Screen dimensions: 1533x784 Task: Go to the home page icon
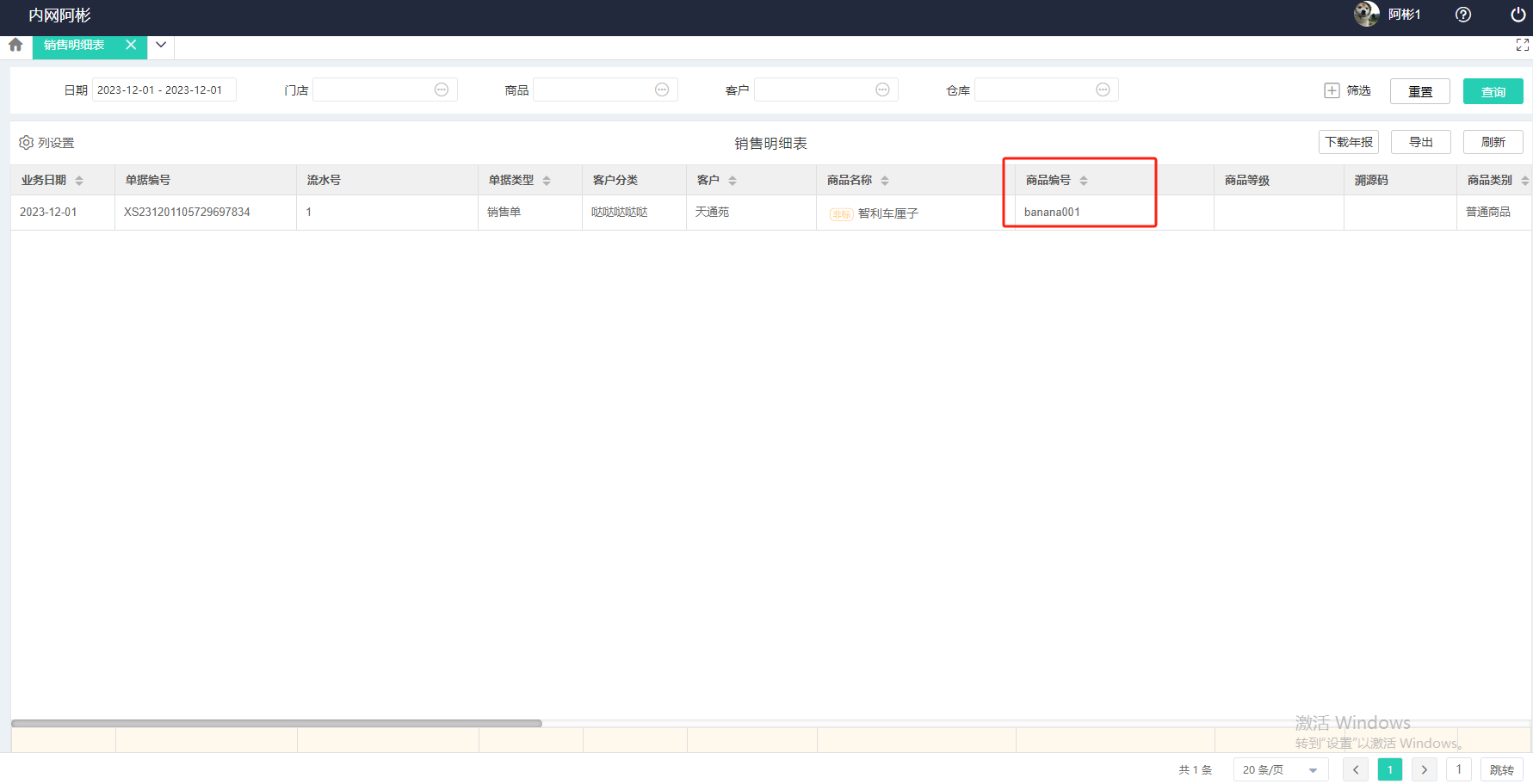click(x=15, y=45)
